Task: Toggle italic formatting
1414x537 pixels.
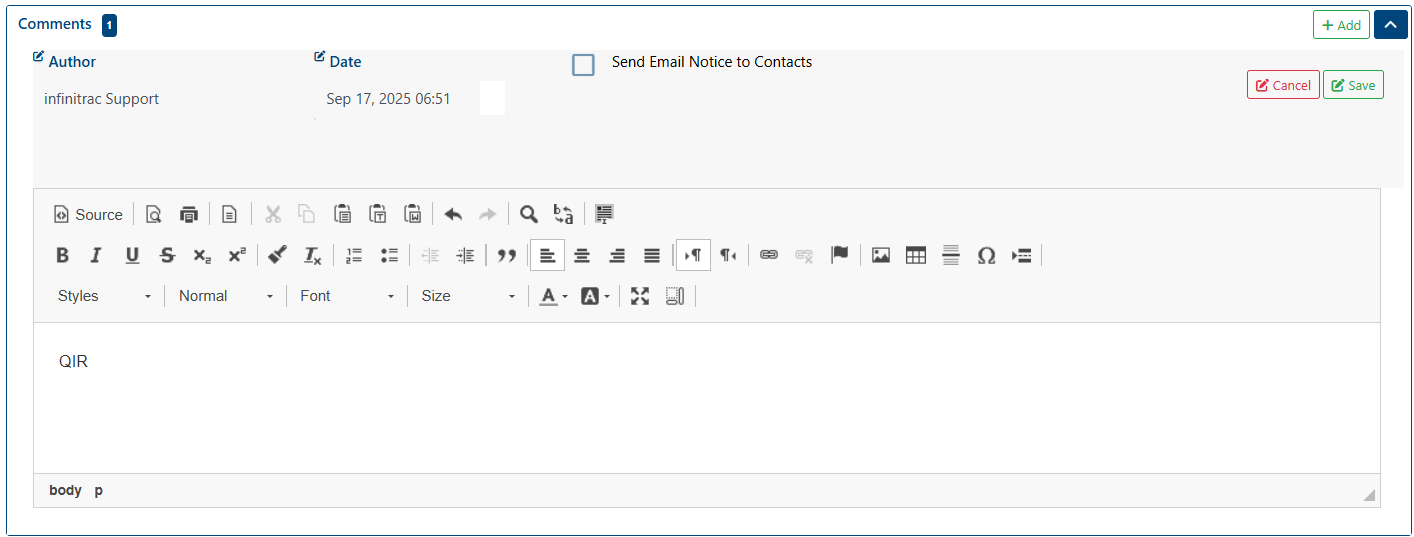Action: [96, 255]
